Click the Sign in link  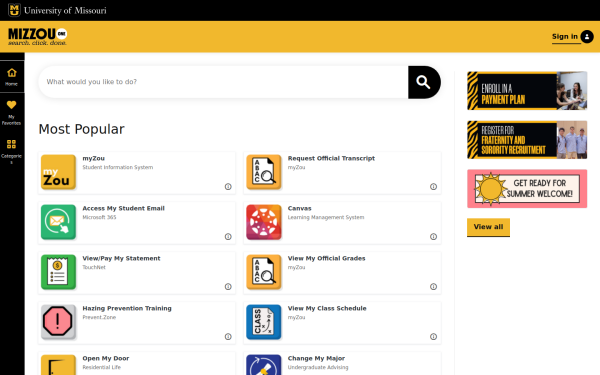(x=565, y=37)
